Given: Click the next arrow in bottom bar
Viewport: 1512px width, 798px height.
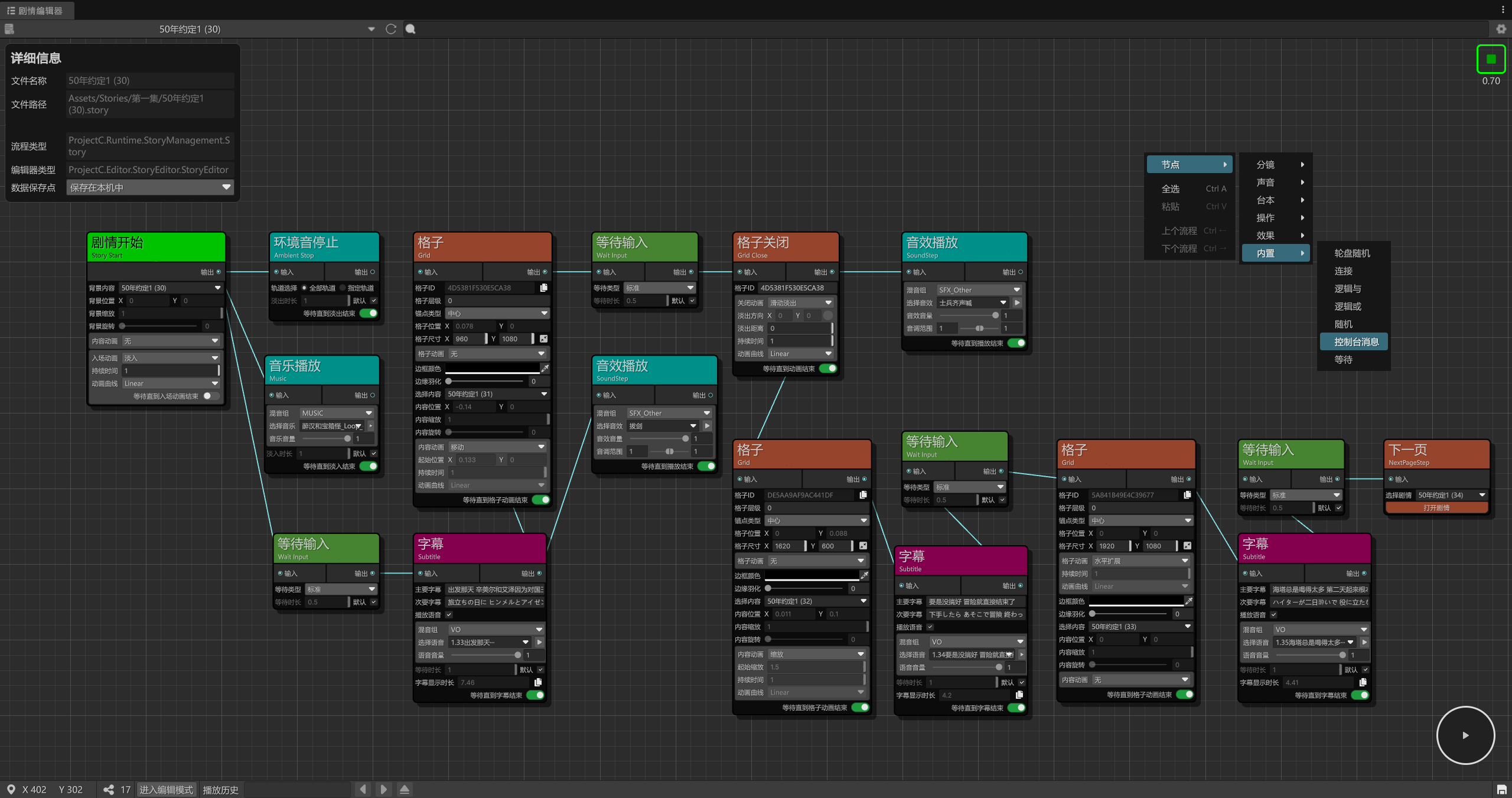Looking at the screenshot, I should (384, 790).
